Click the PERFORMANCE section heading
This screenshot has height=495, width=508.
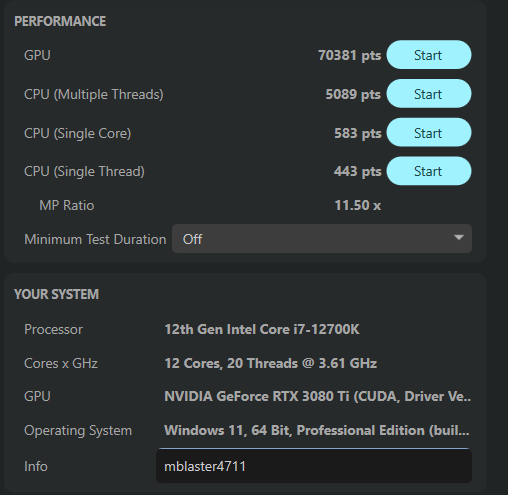[60, 21]
